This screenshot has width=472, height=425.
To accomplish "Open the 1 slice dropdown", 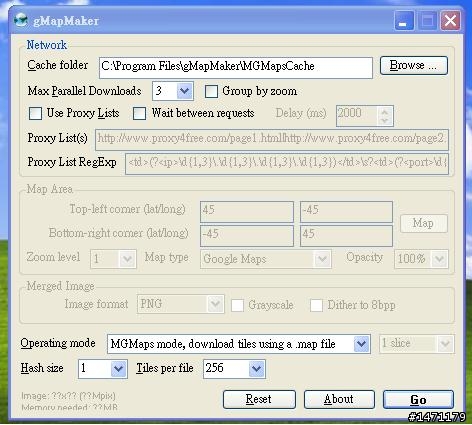I will 445,344.
